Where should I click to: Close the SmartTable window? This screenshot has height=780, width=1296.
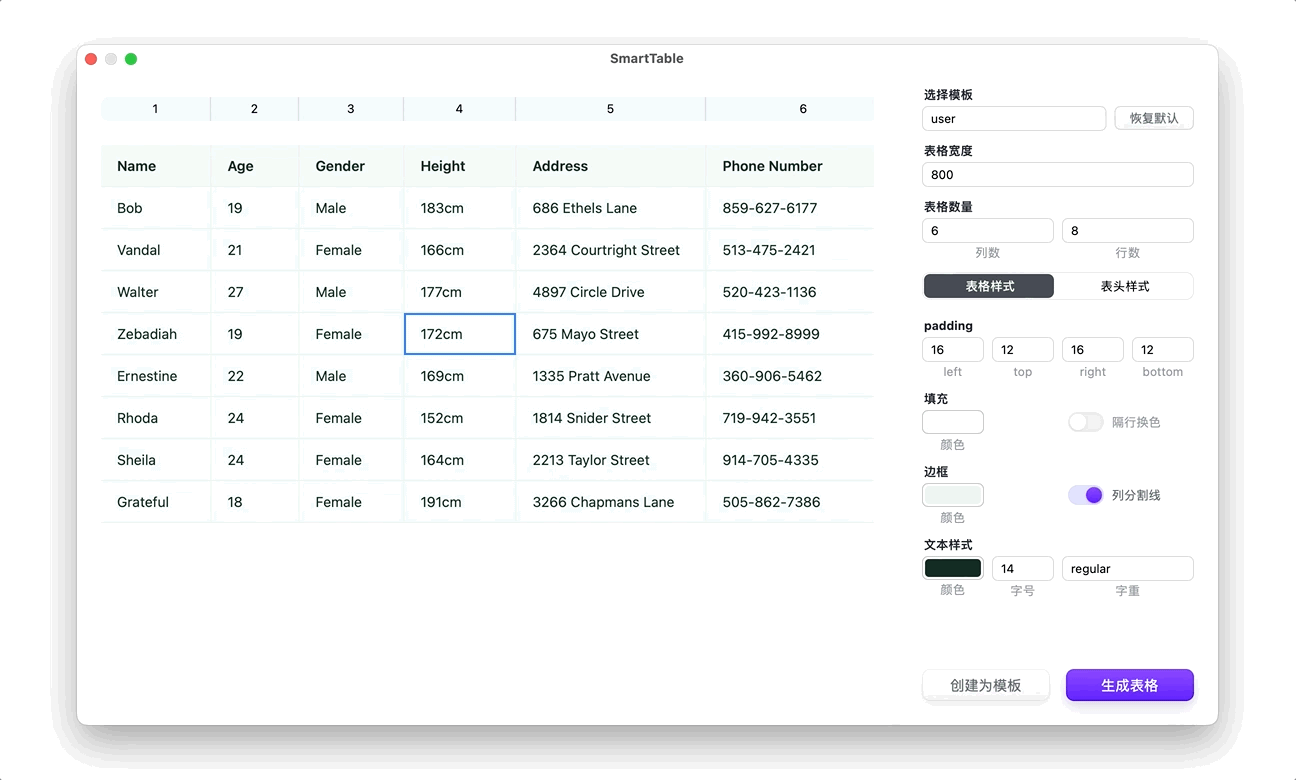[91, 59]
